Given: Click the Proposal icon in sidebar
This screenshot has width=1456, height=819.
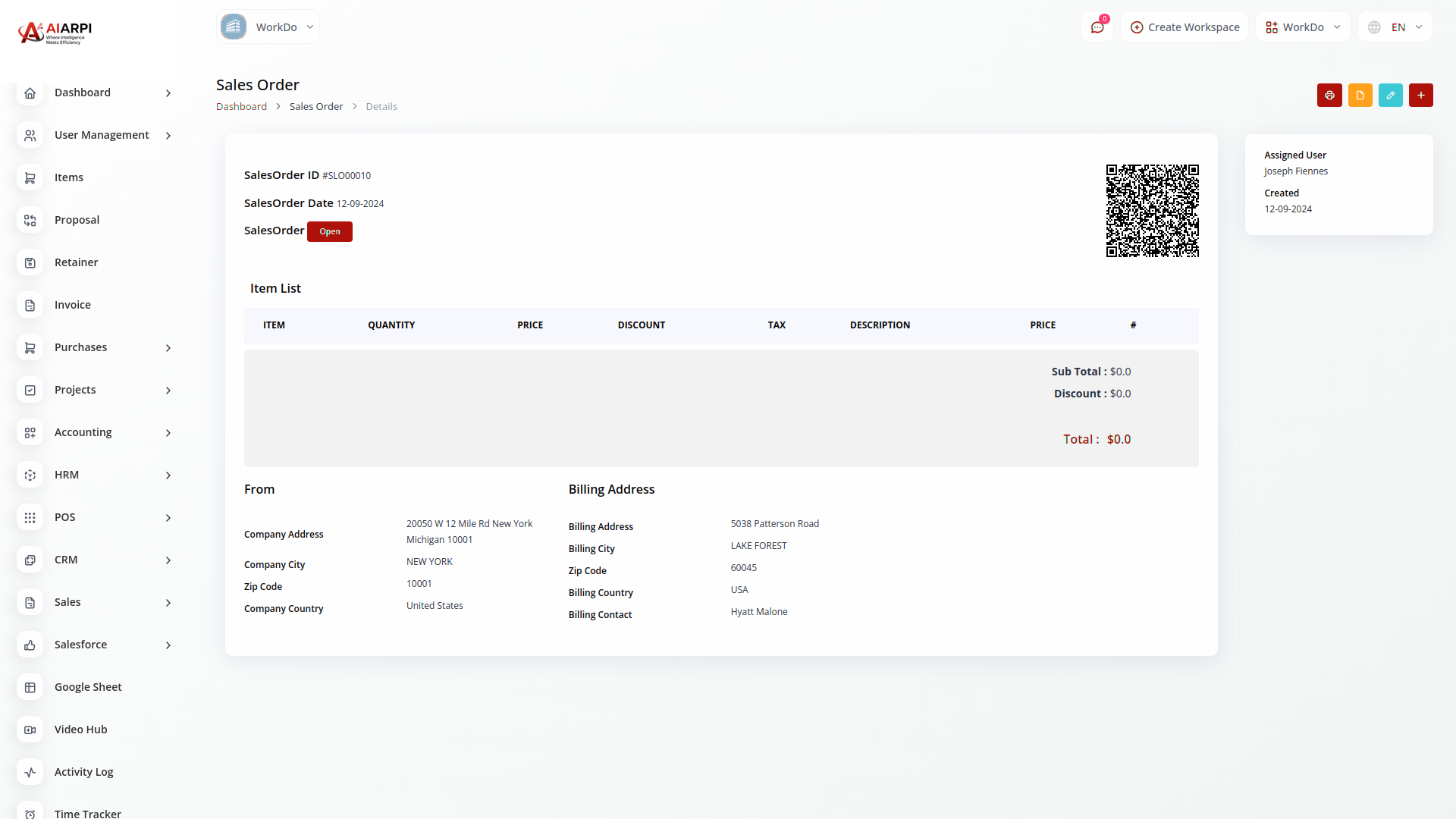Looking at the screenshot, I should coord(30,220).
